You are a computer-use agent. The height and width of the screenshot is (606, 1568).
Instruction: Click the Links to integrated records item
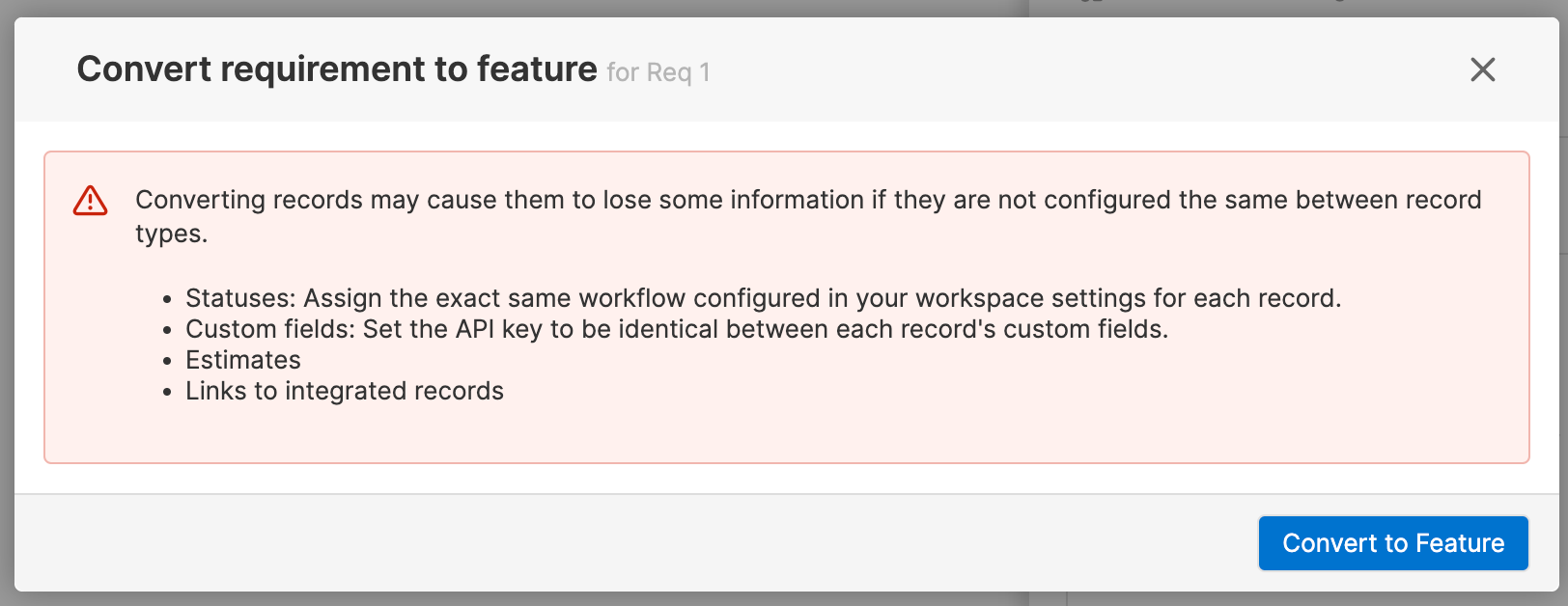click(x=345, y=391)
